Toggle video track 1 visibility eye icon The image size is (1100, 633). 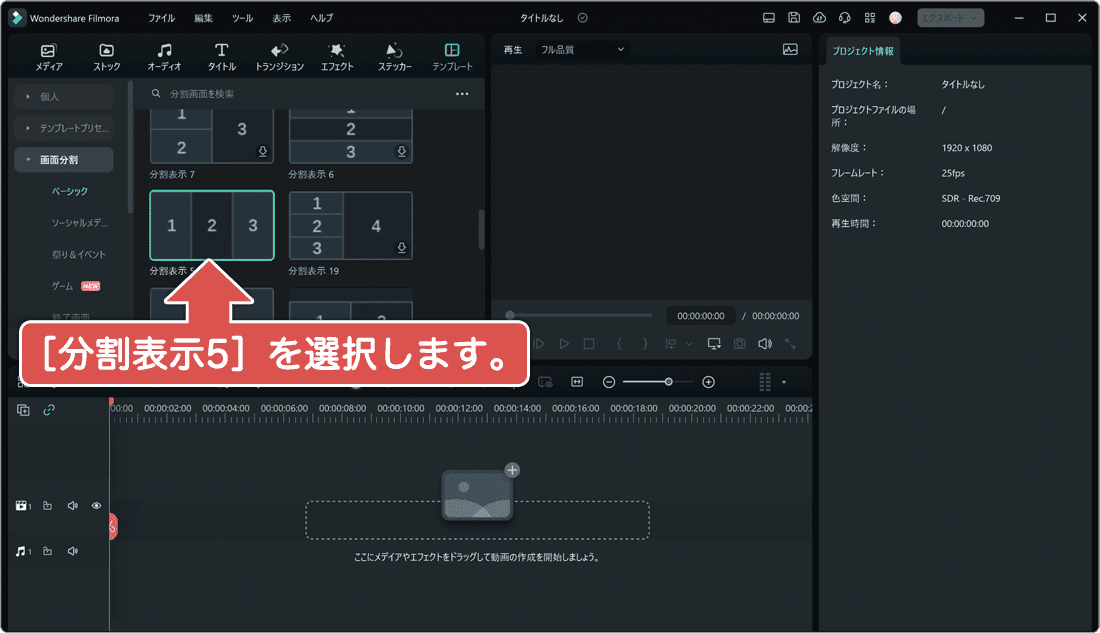97,506
